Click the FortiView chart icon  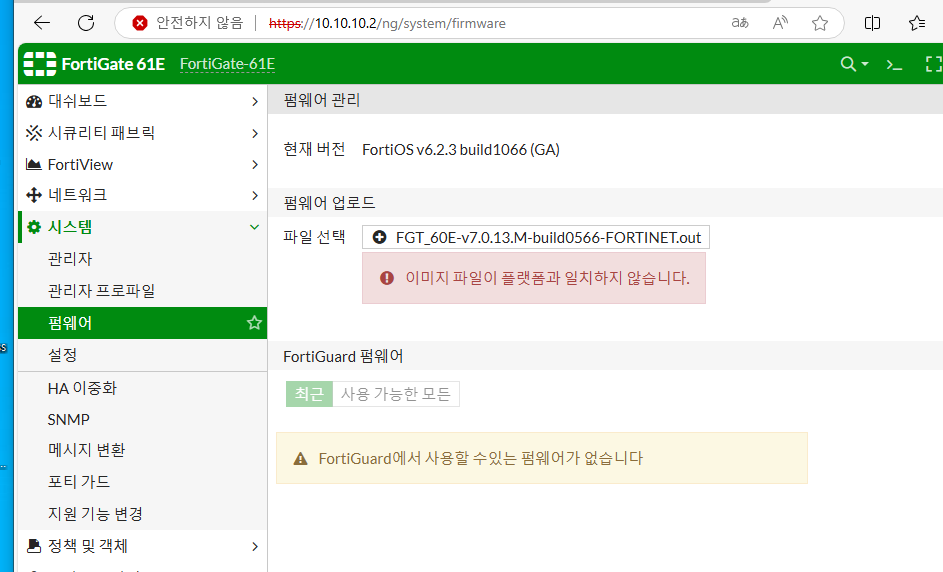34,164
